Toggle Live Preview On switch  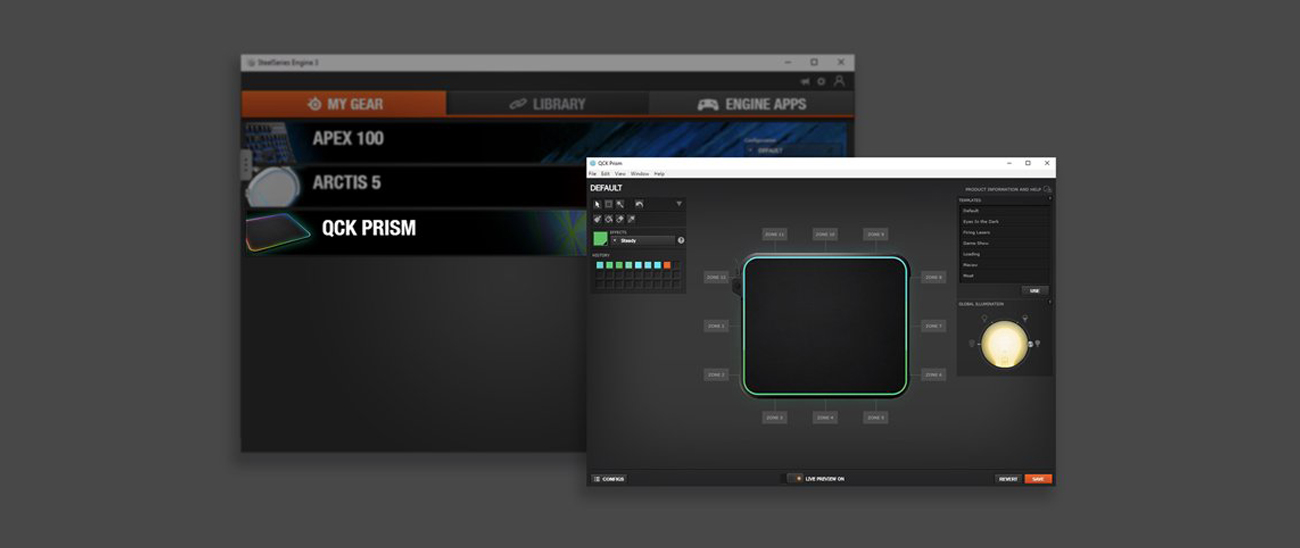(795, 479)
